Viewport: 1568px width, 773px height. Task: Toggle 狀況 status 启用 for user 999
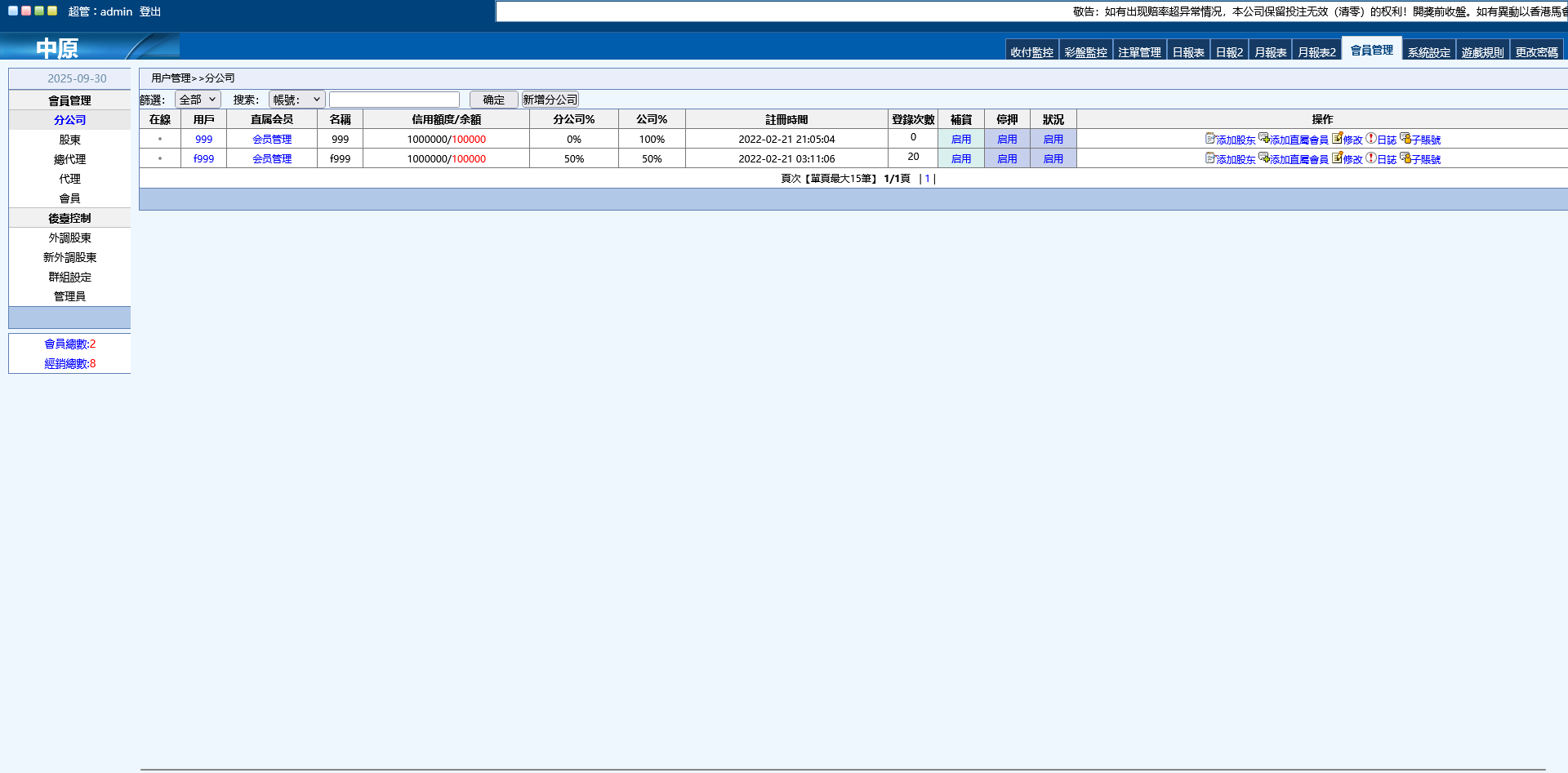tap(1053, 140)
